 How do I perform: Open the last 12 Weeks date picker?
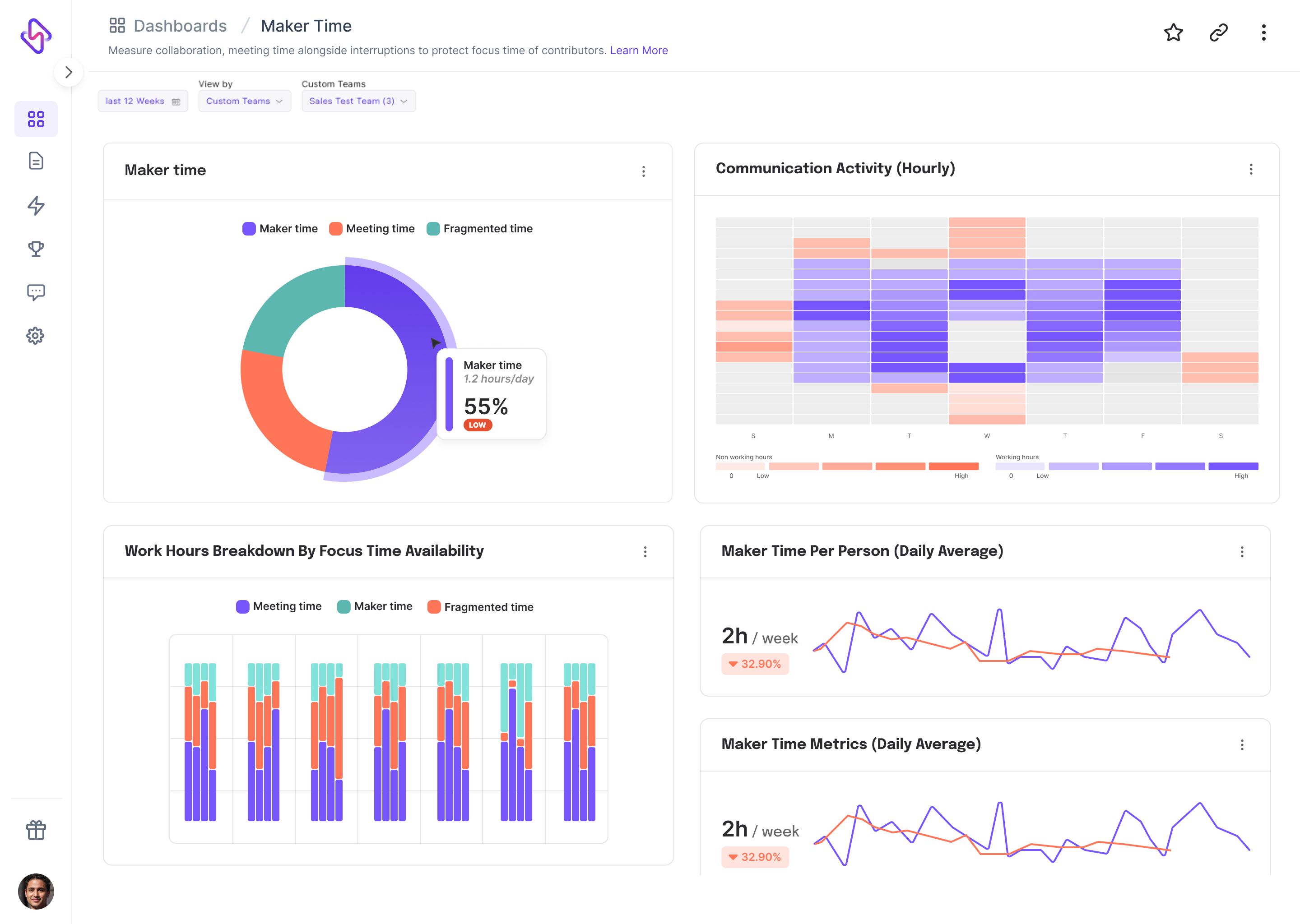(x=142, y=101)
